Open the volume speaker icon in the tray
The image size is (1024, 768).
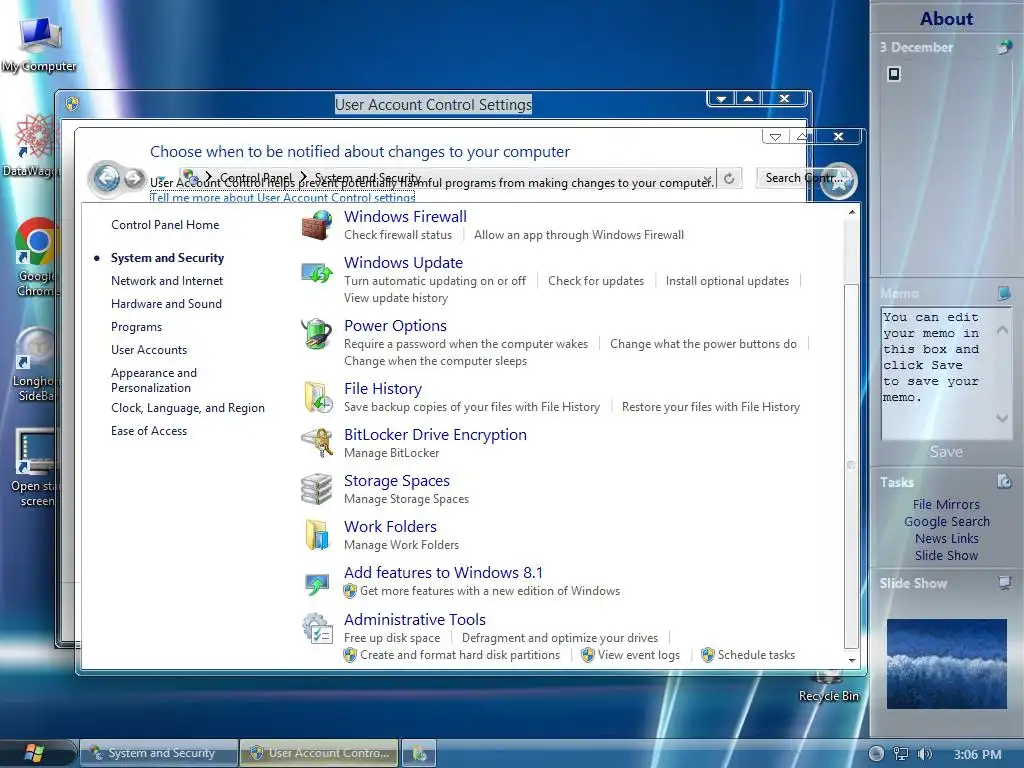coord(924,754)
